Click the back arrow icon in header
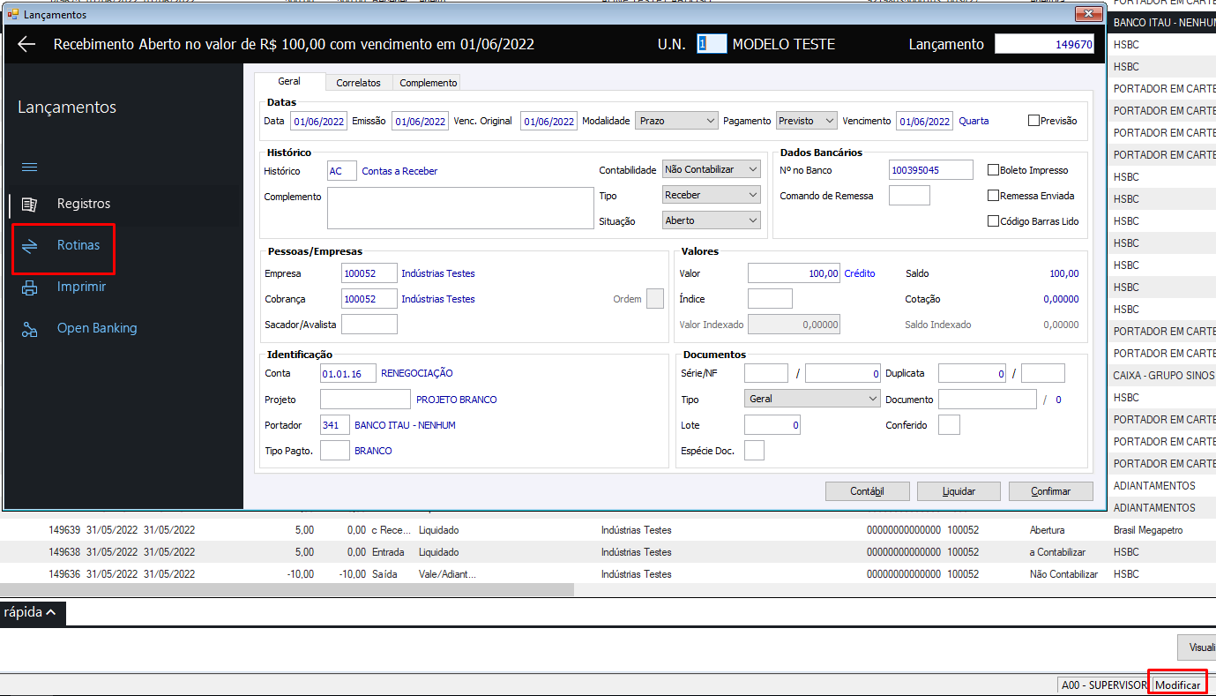This screenshot has width=1216, height=700. [27, 44]
